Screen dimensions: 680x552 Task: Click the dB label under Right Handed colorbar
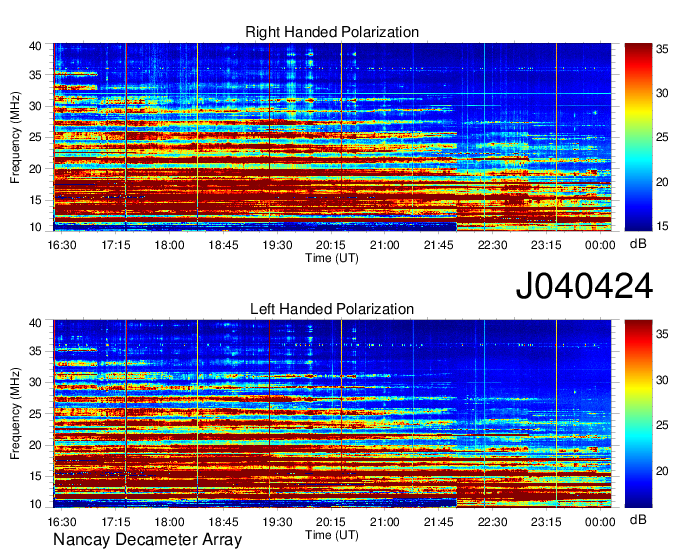(638, 244)
